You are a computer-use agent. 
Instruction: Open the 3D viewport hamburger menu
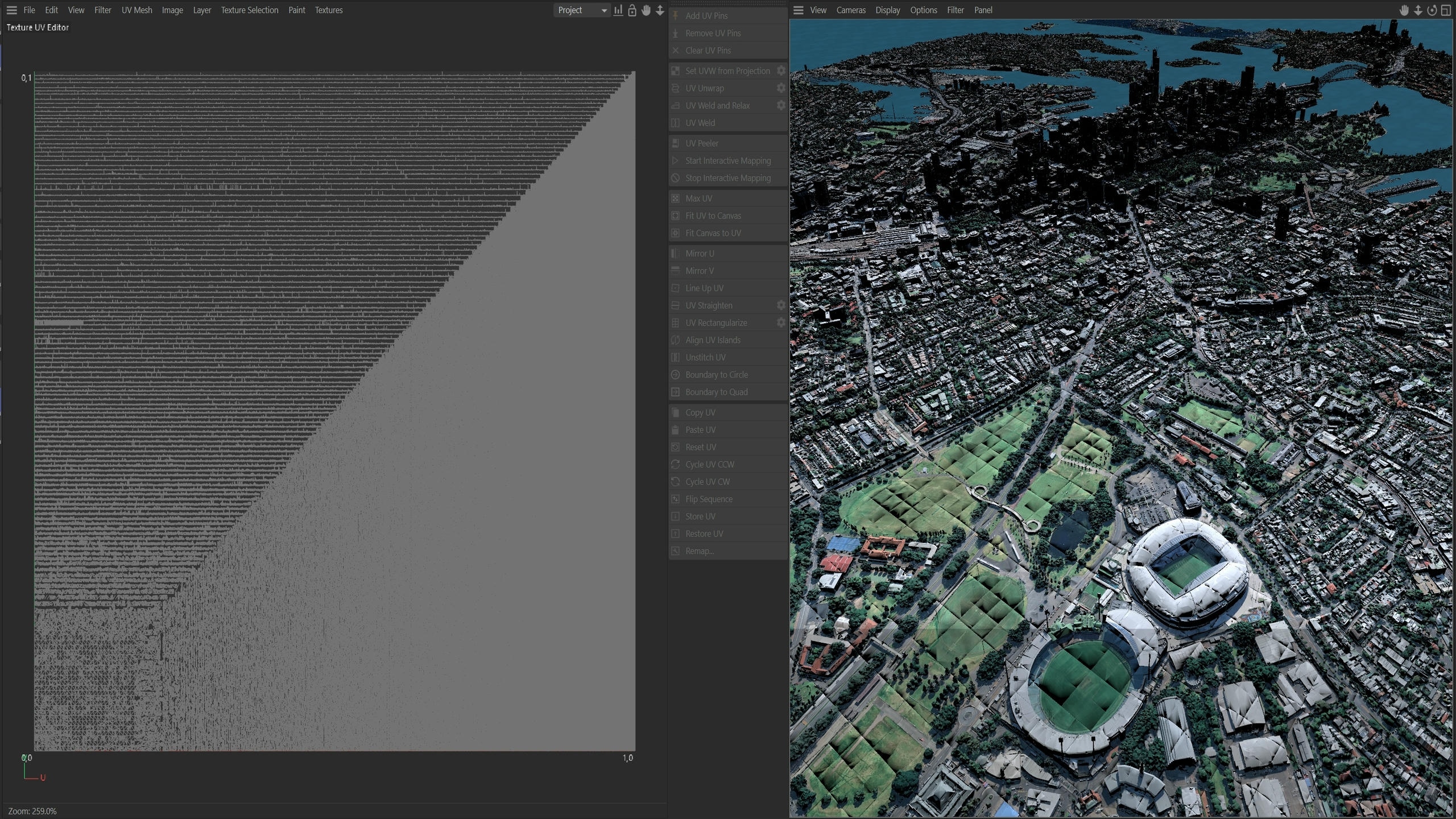(799, 10)
